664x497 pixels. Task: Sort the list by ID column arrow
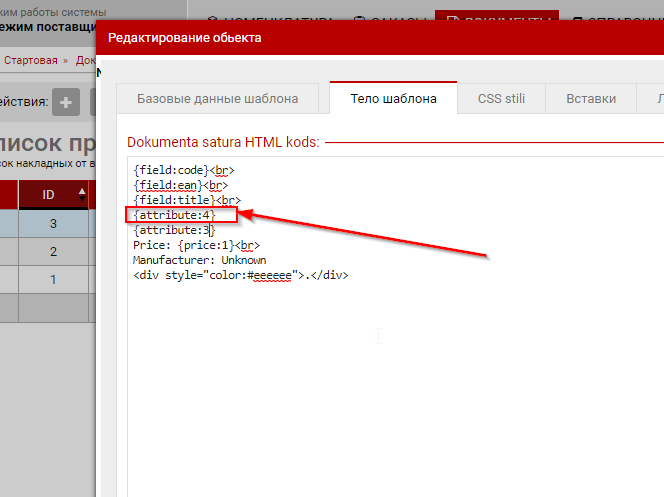81,193
